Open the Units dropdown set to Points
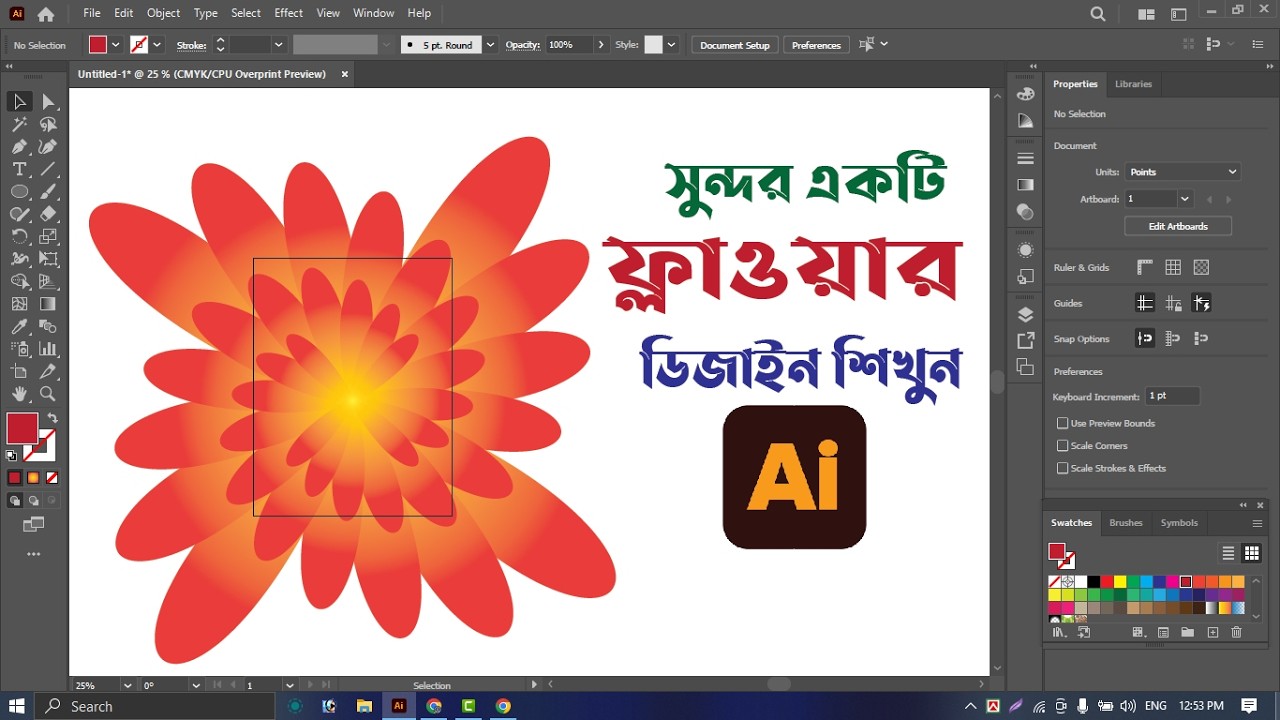The image size is (1280, 720). coord(1182,172)
